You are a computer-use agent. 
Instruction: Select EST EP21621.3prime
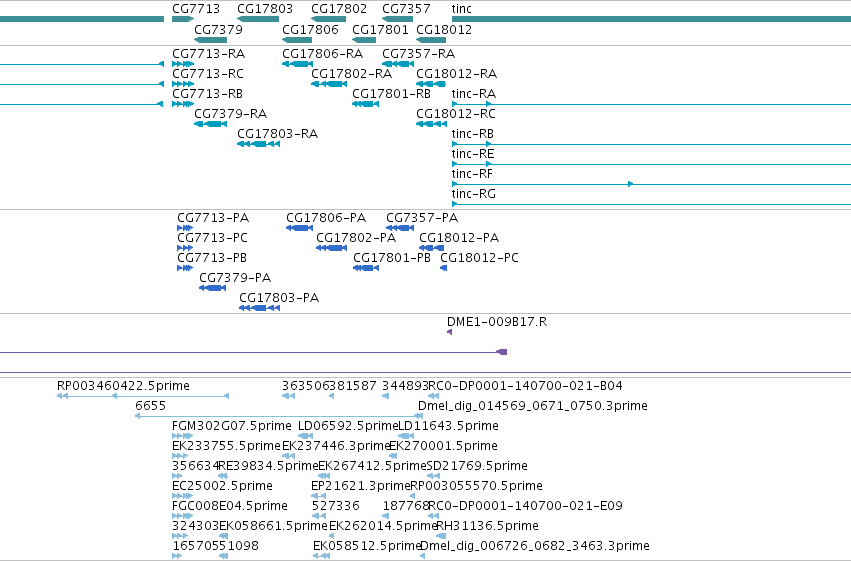319,496
